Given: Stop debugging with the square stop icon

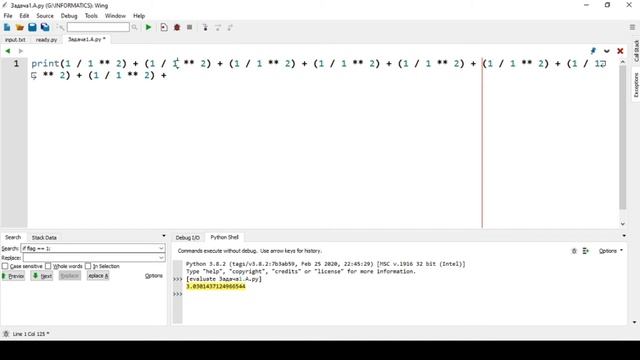Looking at the screenshot, I should [x=189, y=27].
